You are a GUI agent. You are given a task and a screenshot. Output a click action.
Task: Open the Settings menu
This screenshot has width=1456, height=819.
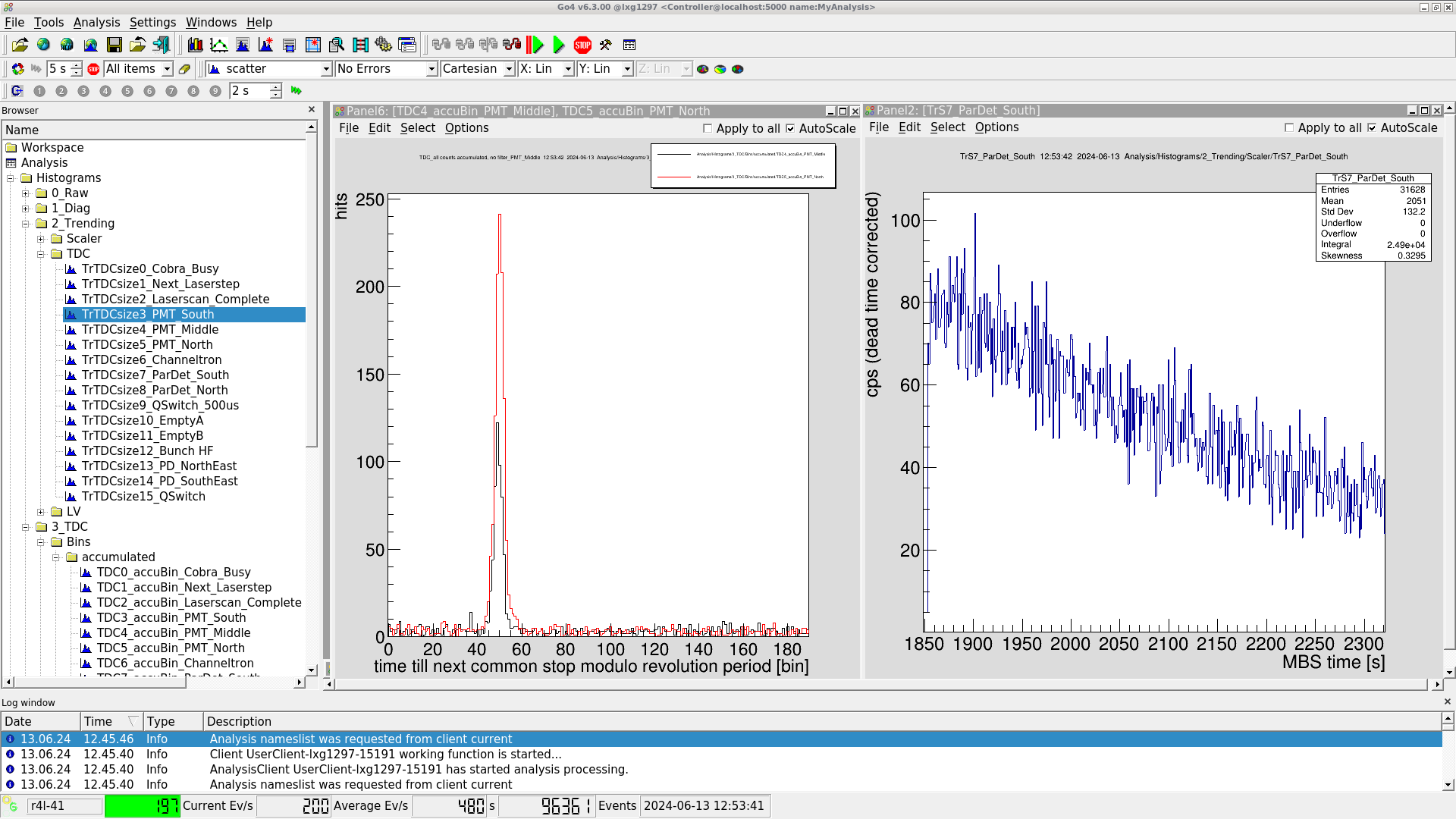point(152,23)
